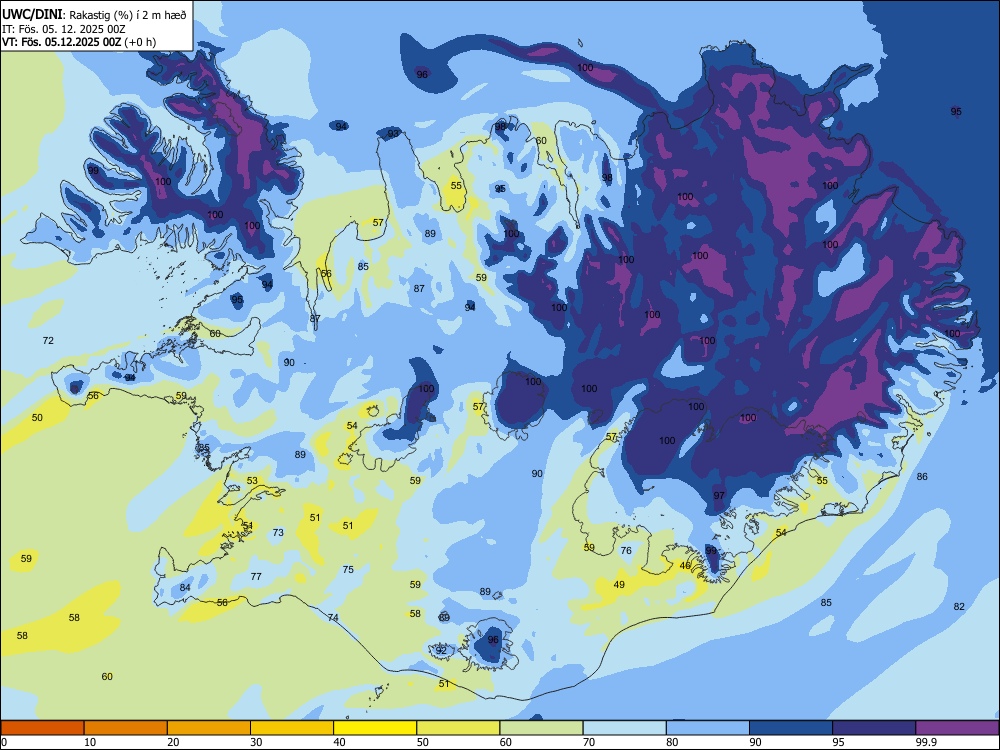This screenshot has height=750, width=1000.
Task: Pick the purple 99.9+ legend swatch
Action: point(957,728)
